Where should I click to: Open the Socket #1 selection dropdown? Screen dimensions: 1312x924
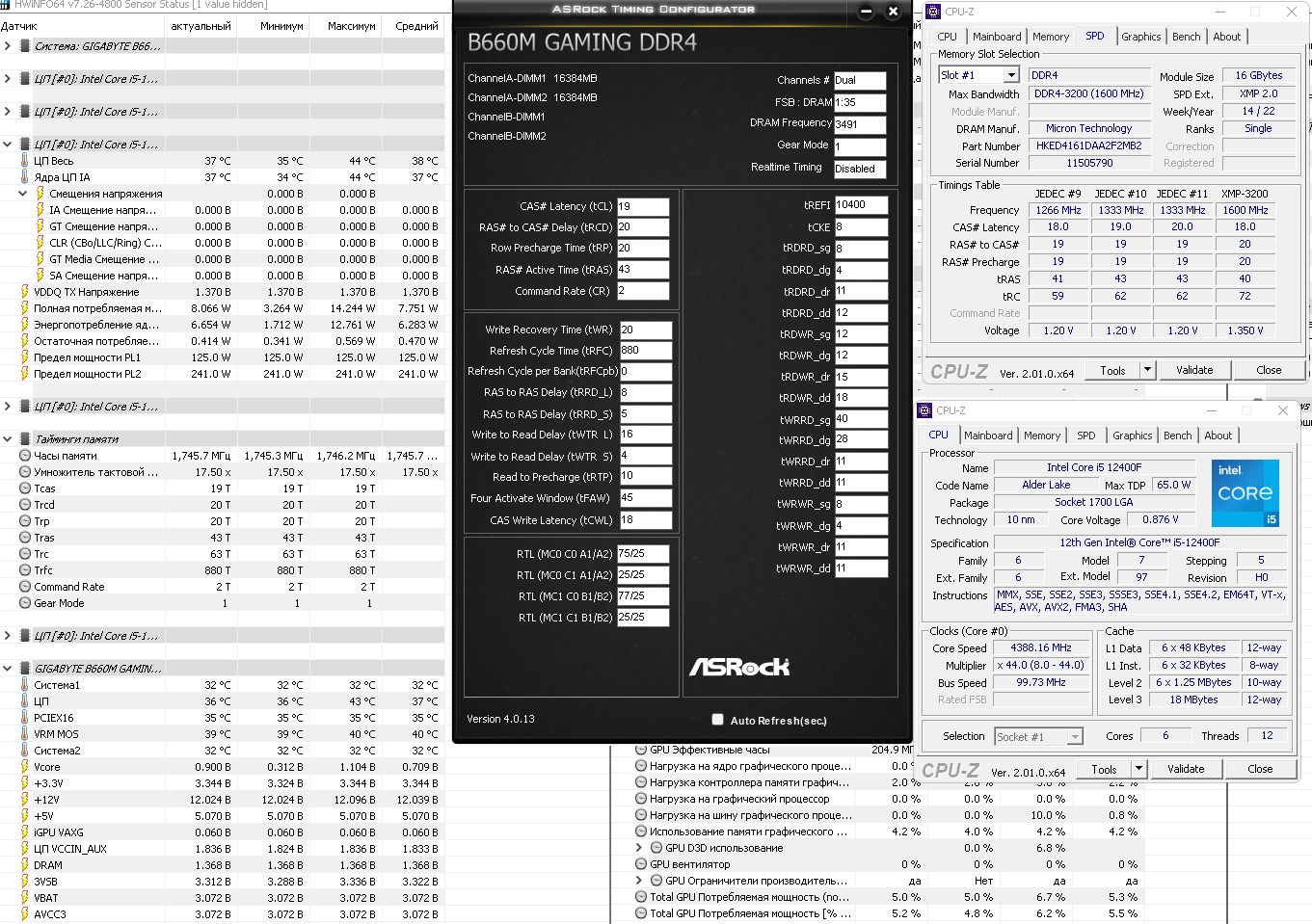tap(1075, 737)
